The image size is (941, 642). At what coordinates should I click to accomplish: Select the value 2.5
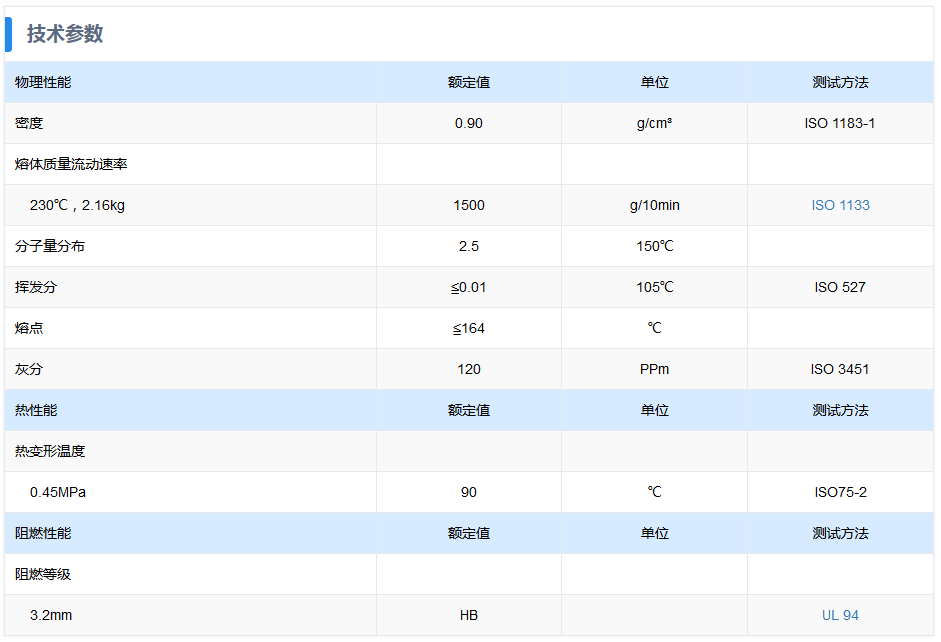point(469,246)
